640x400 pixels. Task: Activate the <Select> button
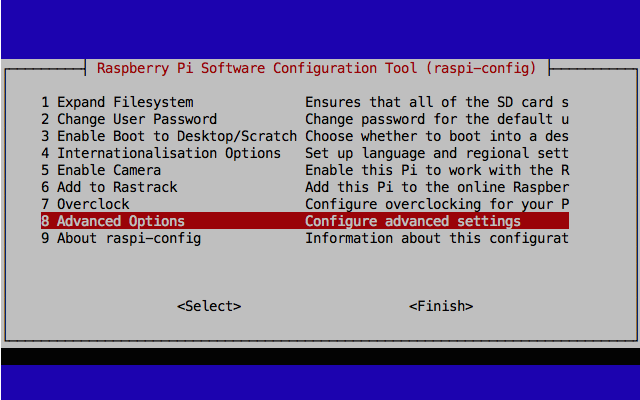[209, 306]
